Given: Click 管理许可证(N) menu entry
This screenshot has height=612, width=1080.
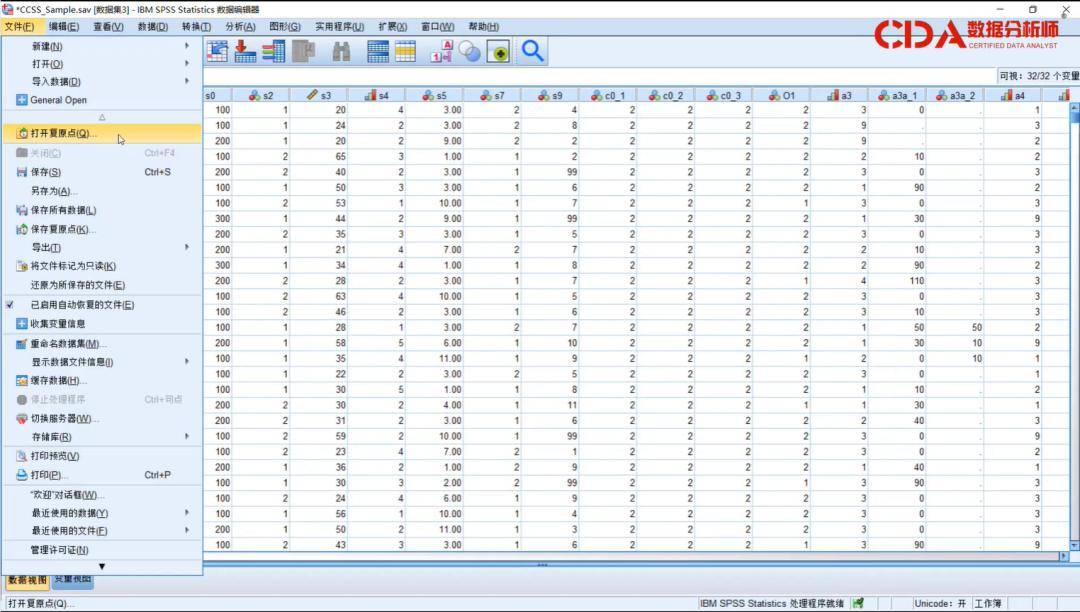Looking at the screenshot, I should (59, 550).
